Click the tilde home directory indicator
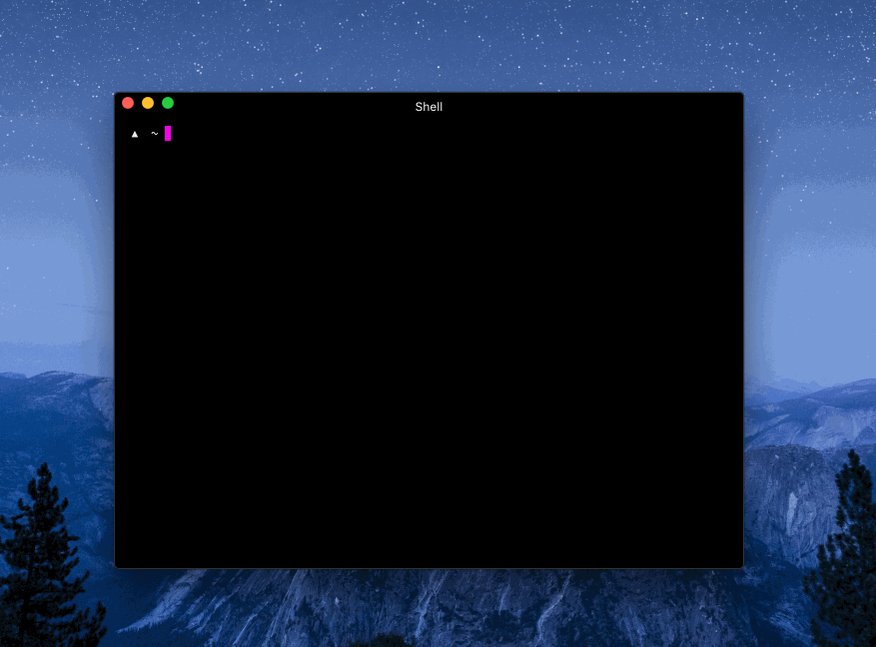 [x=155, y=134]
